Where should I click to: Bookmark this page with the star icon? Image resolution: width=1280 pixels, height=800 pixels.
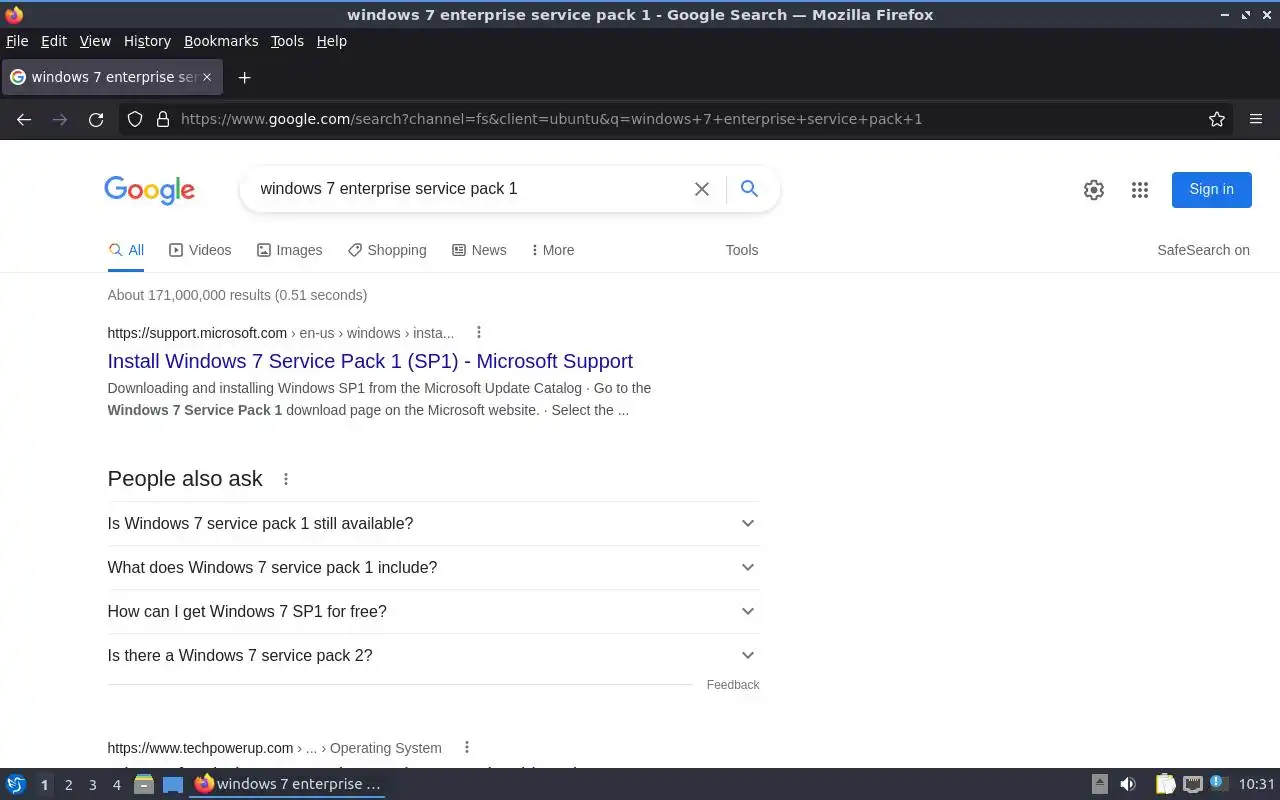click(1217, 119)
